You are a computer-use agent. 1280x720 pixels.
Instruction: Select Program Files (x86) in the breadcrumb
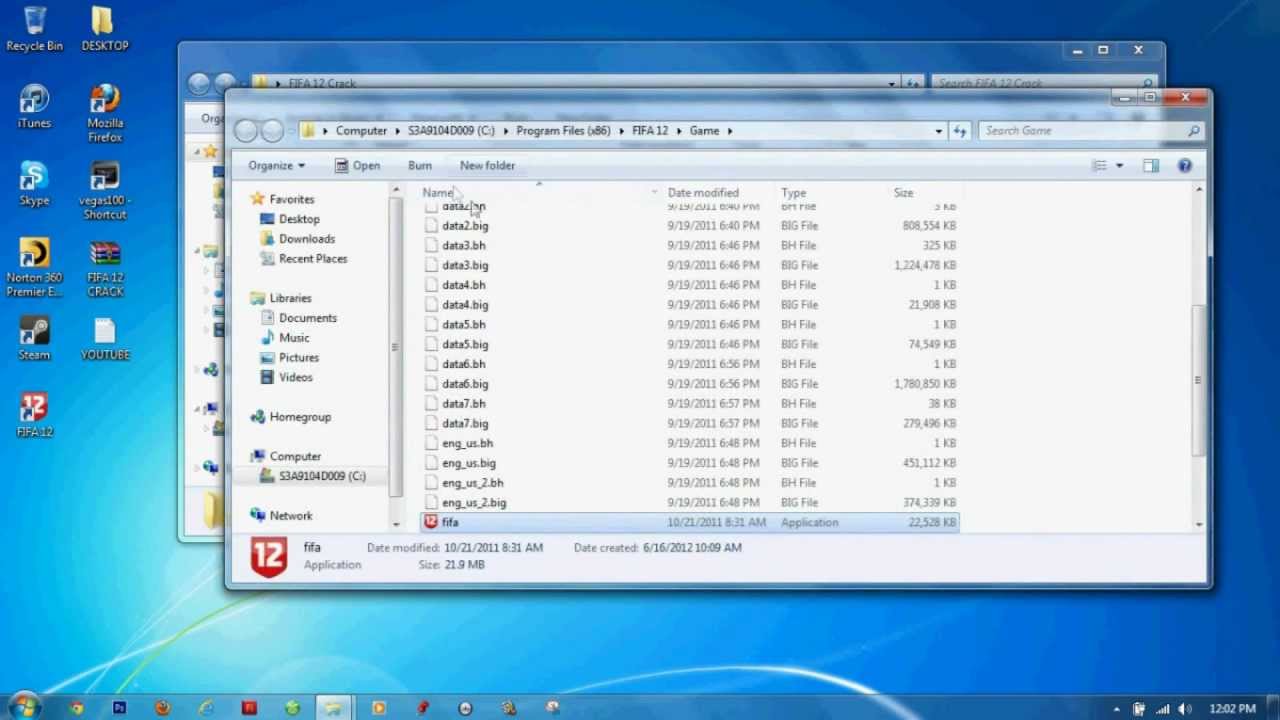coord(563,131)
